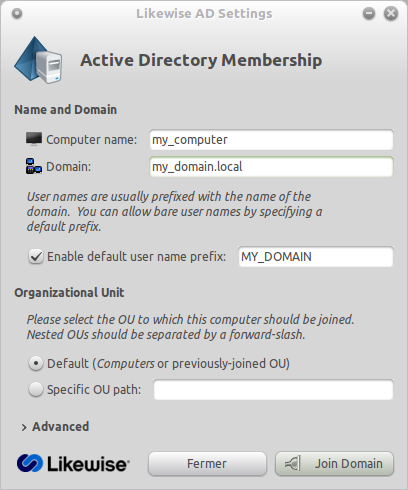Click the Fermer button
This screenshot has width=408, height=490.
(x=207, y=463)
